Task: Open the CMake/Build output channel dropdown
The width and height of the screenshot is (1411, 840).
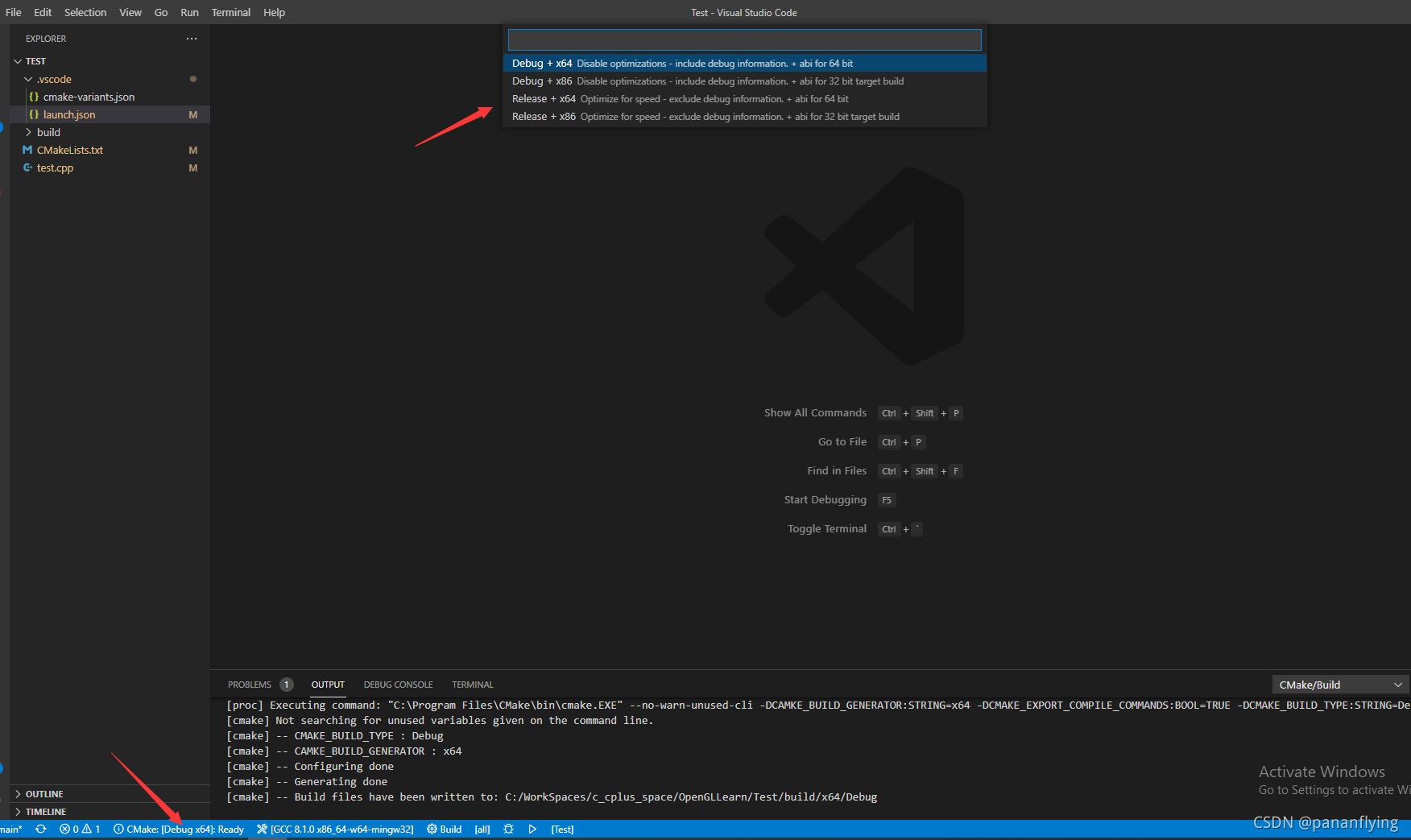Action: (1340, 685)
